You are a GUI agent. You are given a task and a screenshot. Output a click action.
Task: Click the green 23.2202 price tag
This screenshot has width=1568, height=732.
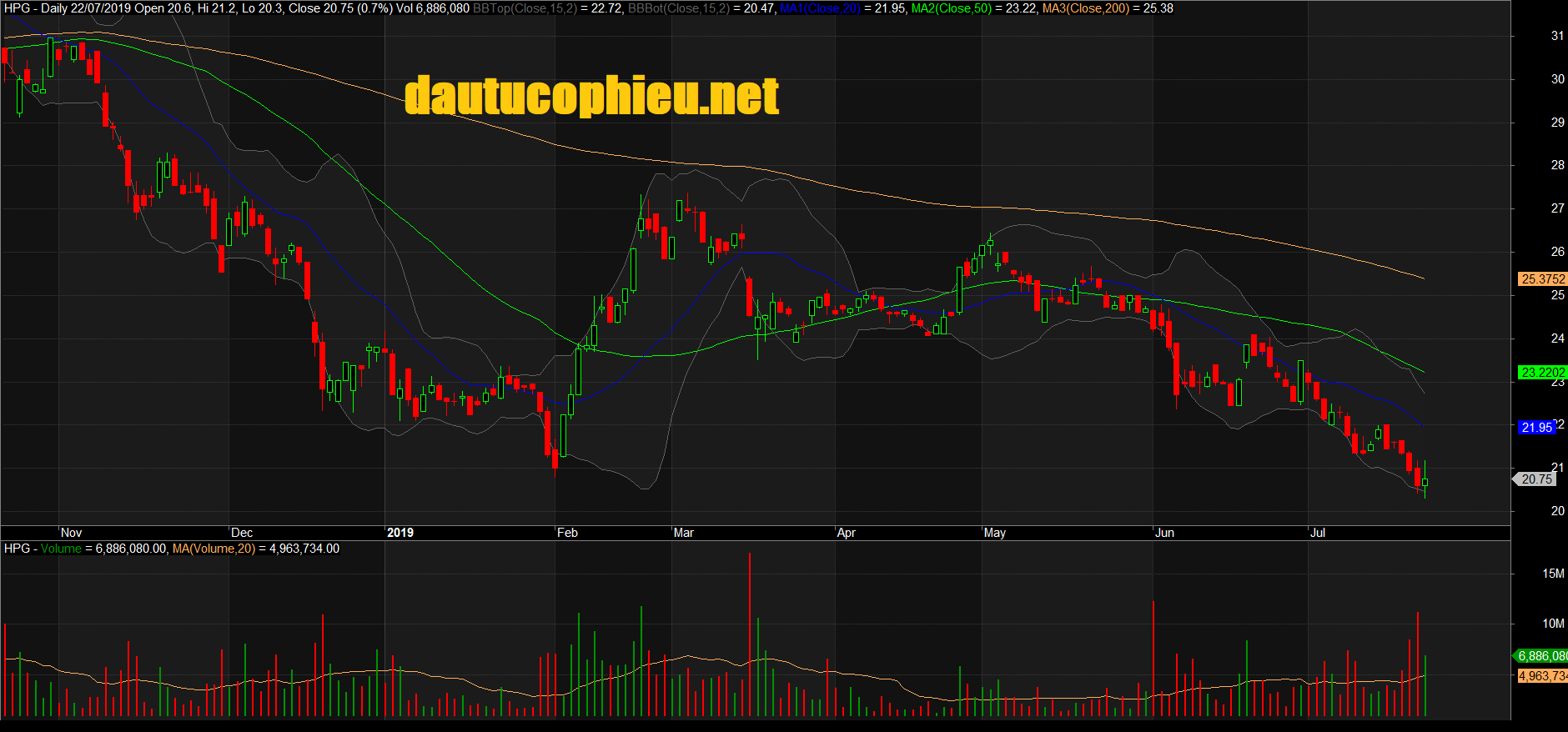1542,373
